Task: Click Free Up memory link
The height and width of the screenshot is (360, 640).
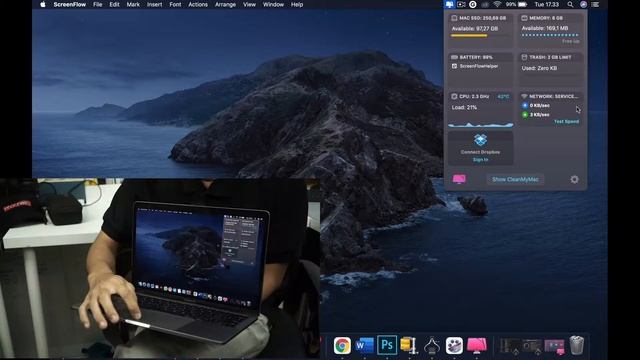Action: coord(571,41)
